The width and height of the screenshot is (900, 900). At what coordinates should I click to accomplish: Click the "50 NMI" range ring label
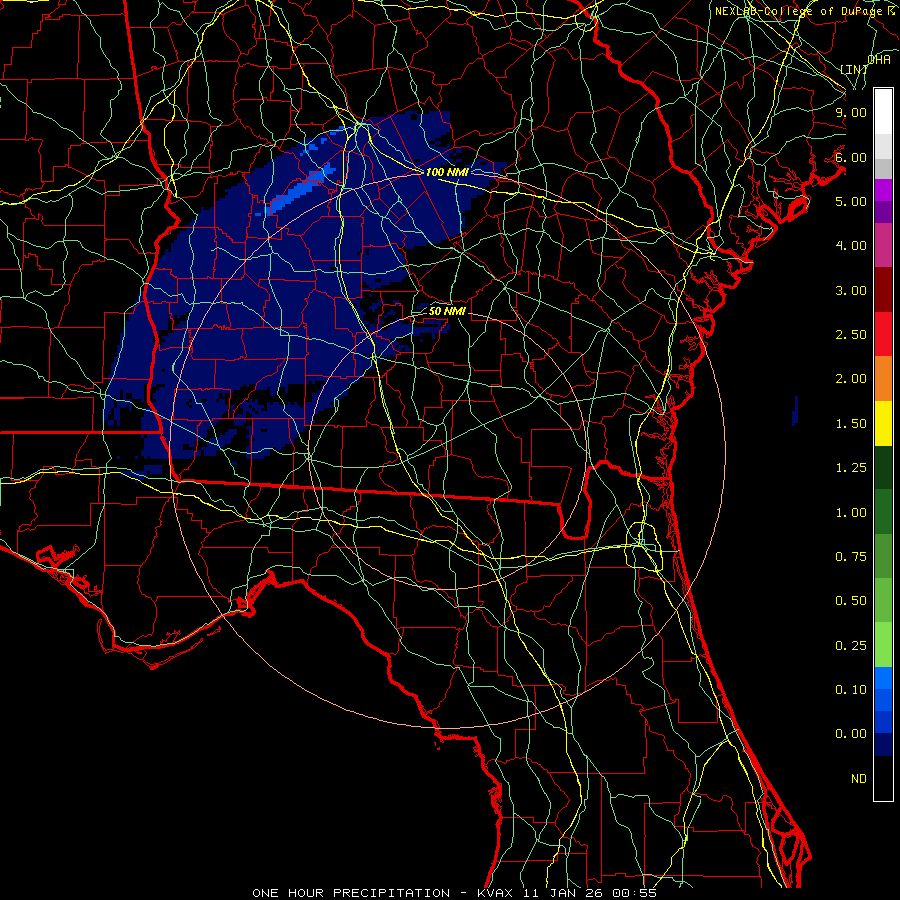[447, 311]
